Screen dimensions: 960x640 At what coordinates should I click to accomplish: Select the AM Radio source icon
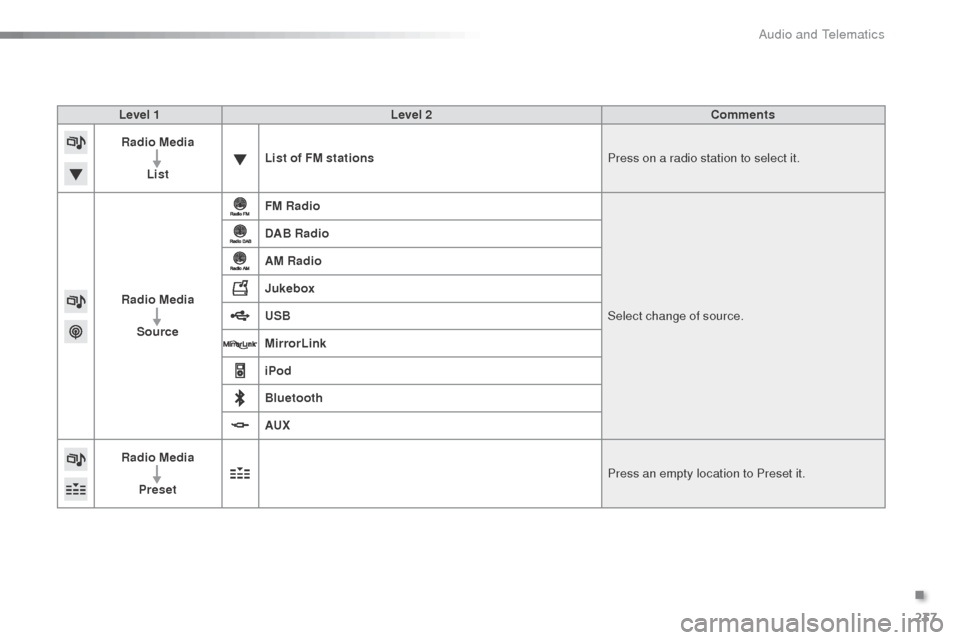click(x=240, y=261)
